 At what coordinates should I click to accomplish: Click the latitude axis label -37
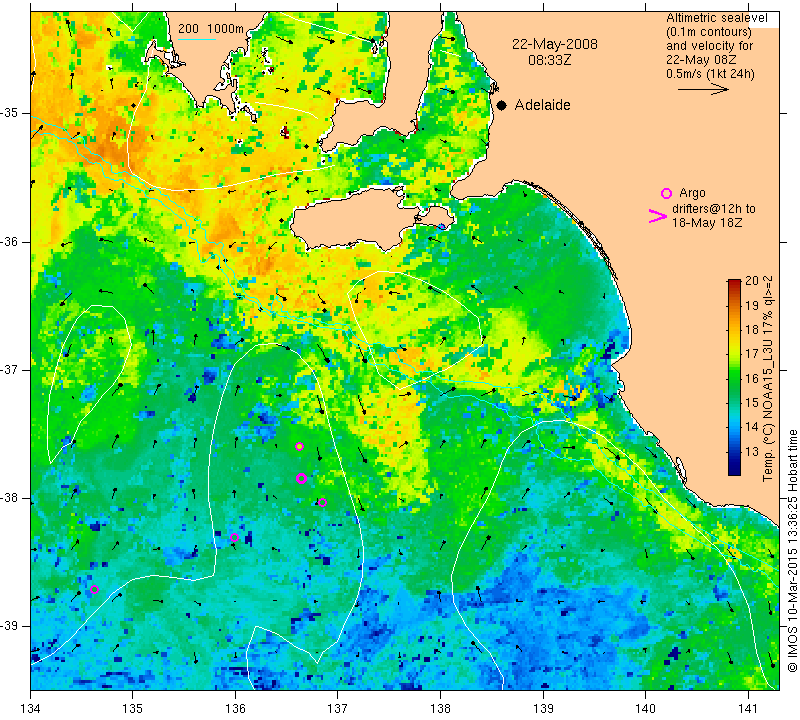tap(10, 368)
